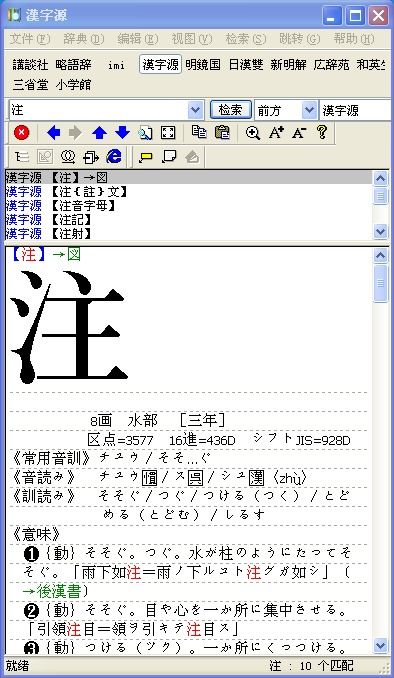Jump to next entry with down arrow
Viewport: 394px width, 678px height.
pyautogui.click(x=122, y=133)
